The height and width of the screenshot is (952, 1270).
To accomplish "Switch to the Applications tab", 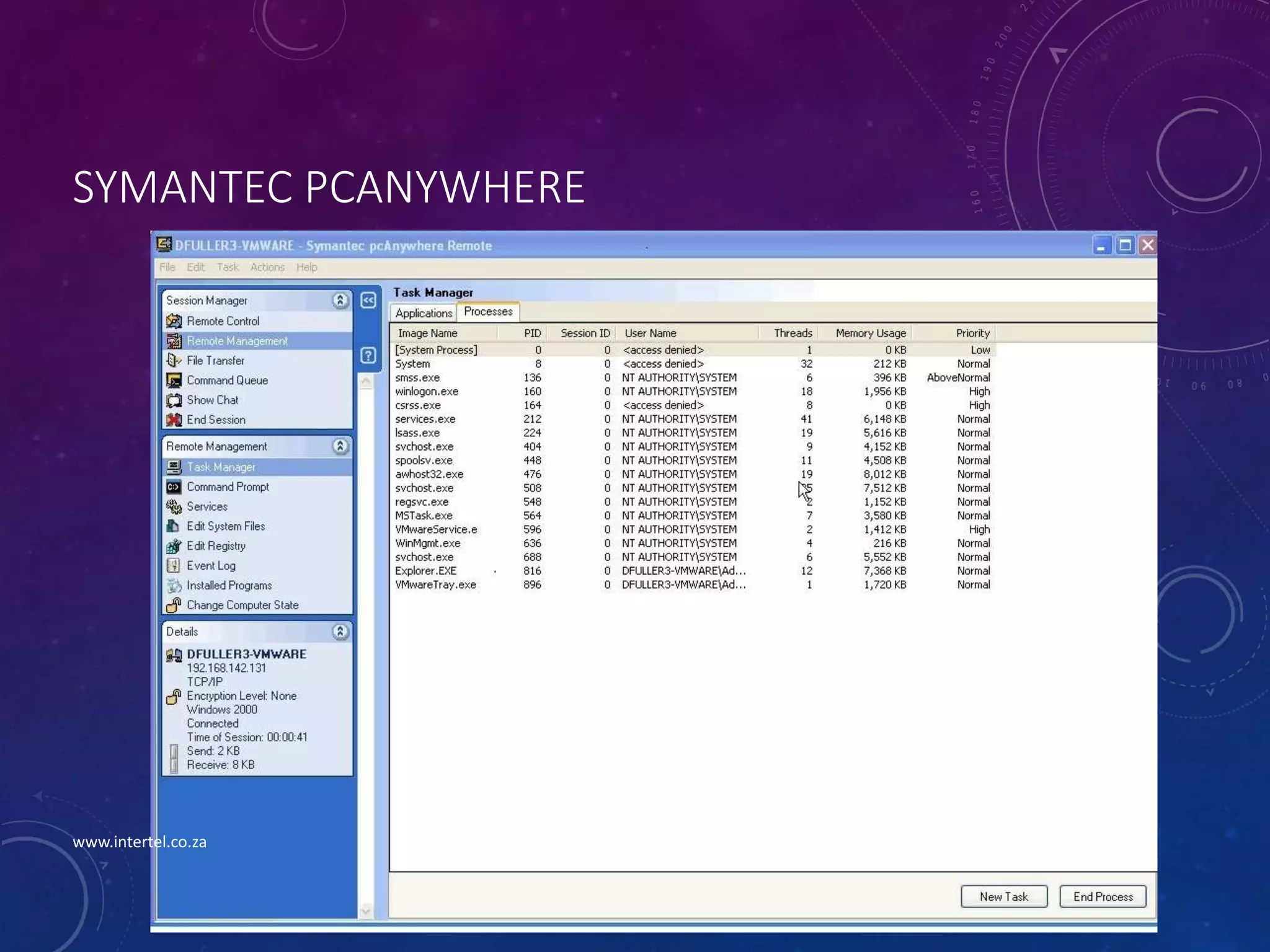I will pyautogui.click(x=424, y=313).
